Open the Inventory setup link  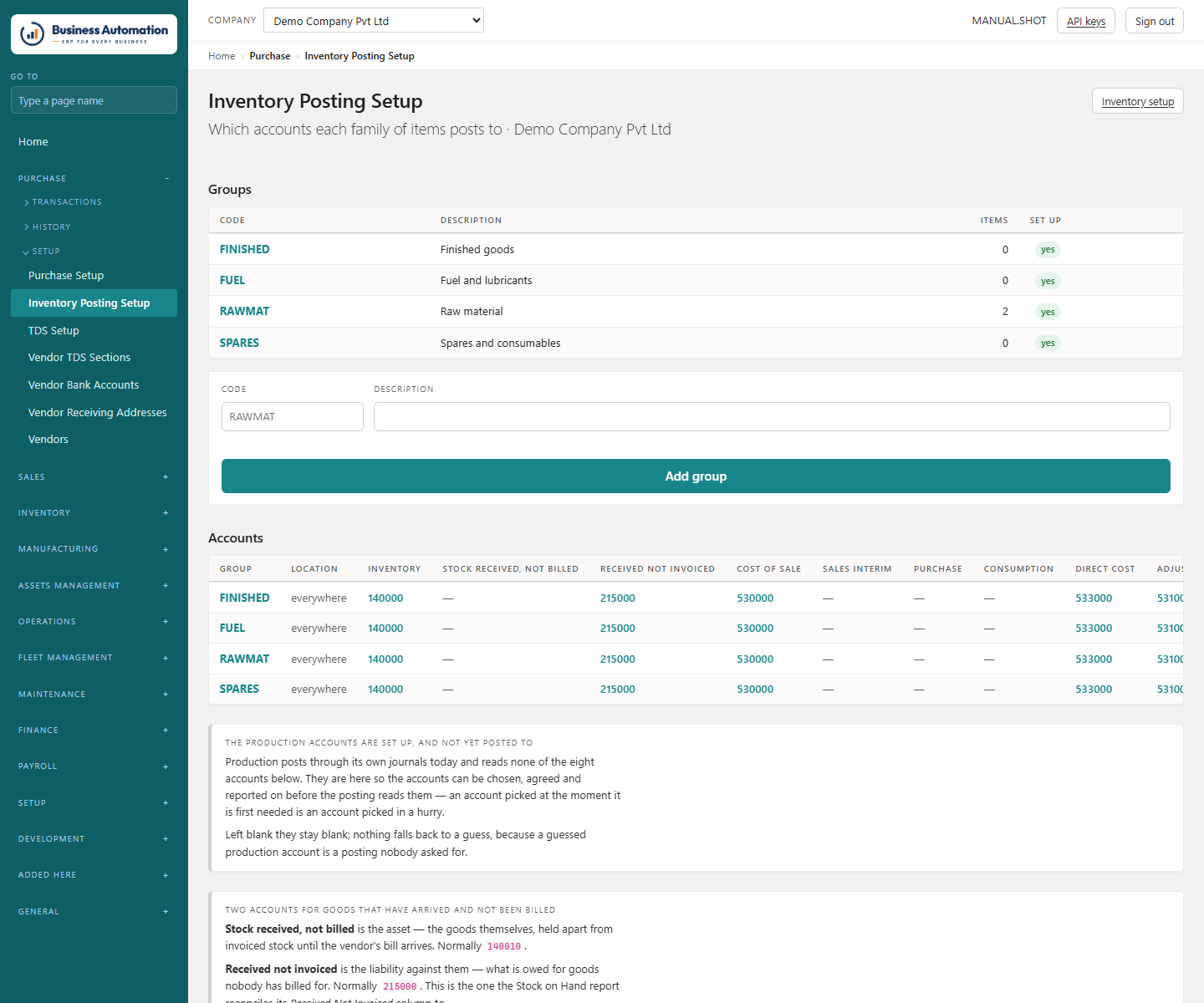(1138, 101)
